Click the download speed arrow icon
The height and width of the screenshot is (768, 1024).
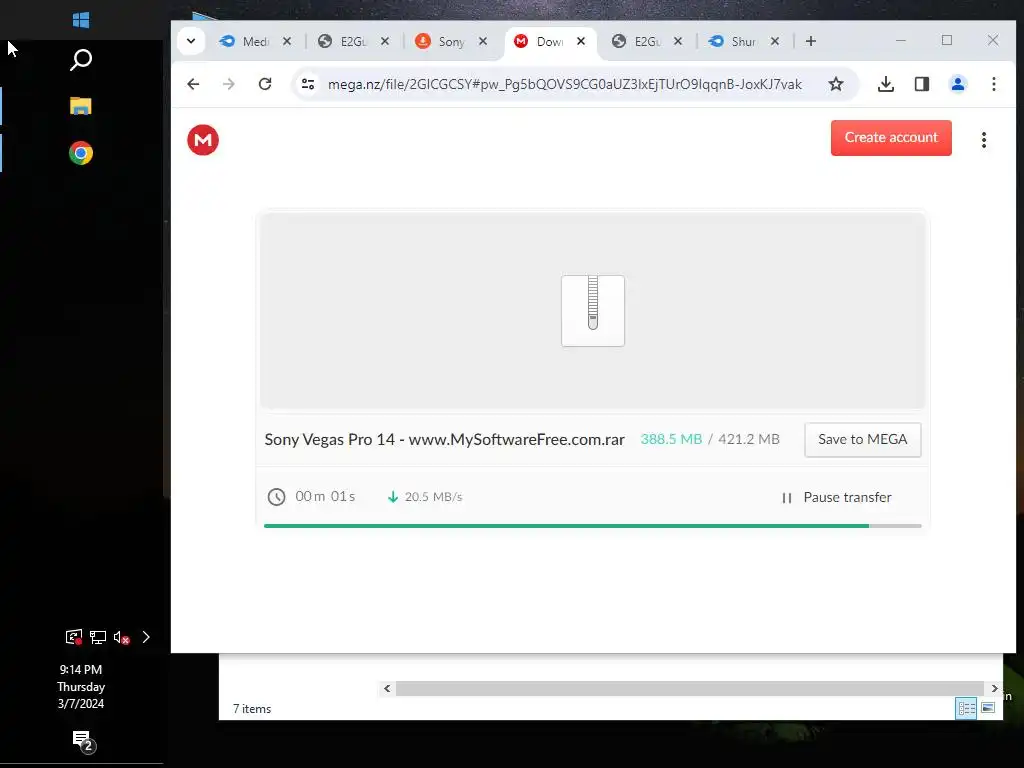pyautogui.click(x=392, y=497)
